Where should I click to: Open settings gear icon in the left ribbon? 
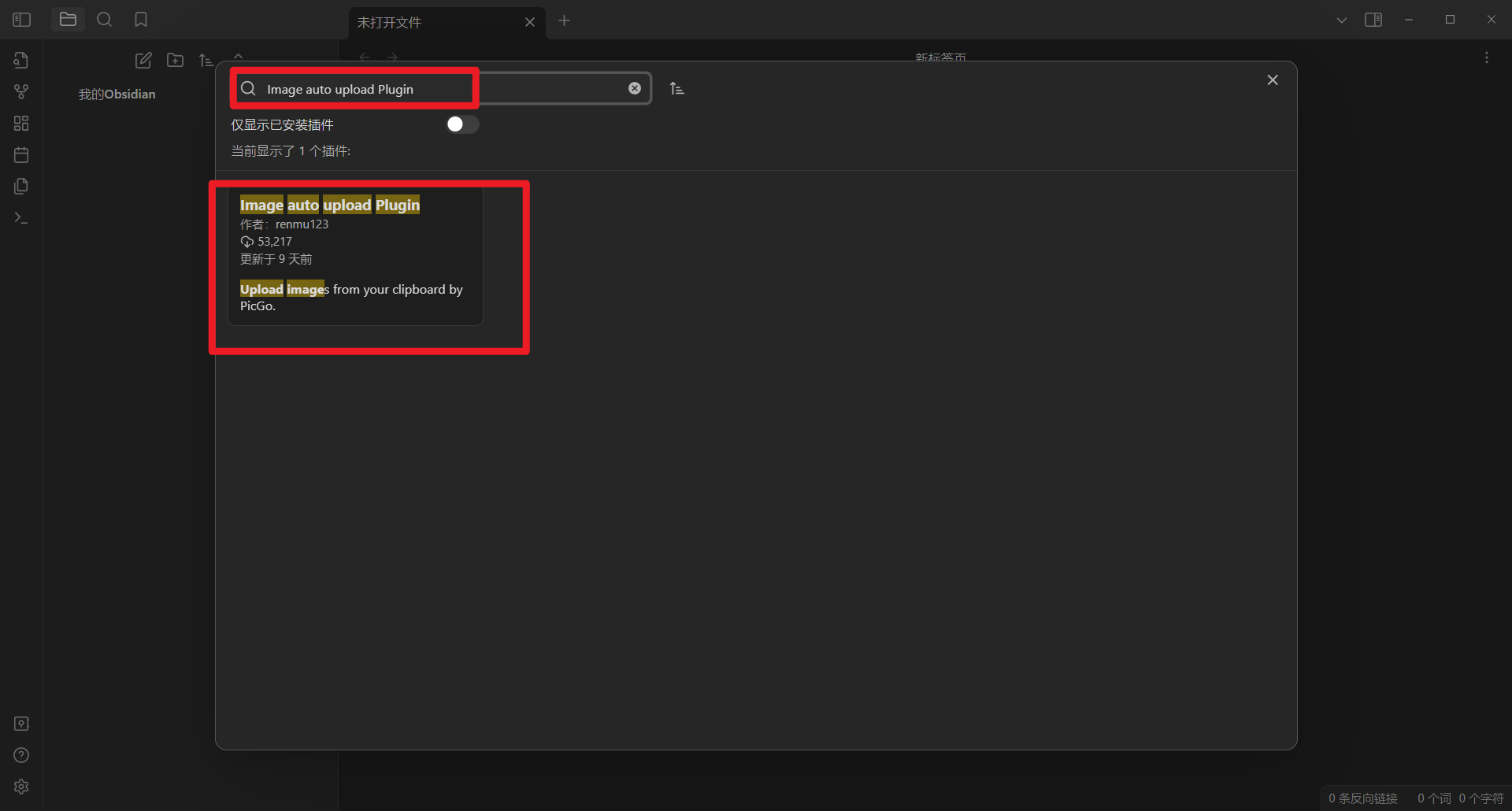coord(21,787)
